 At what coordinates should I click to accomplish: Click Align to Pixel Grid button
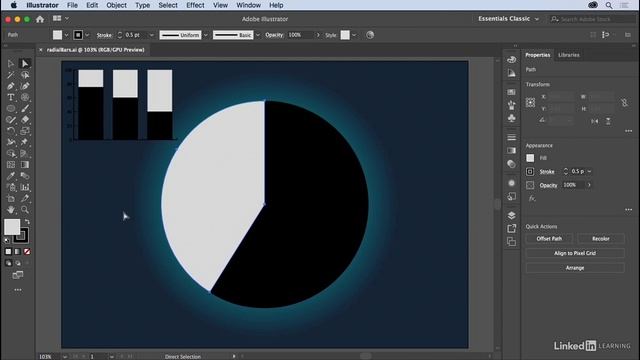[575, 253]
